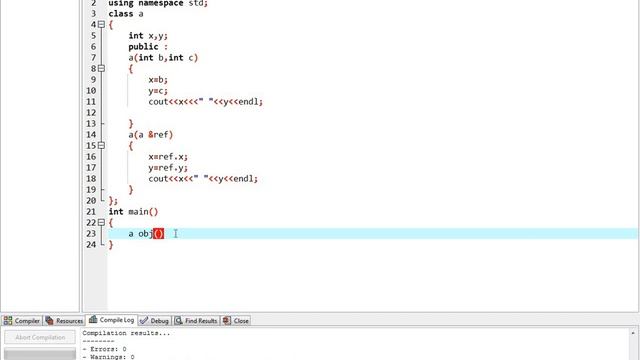Image resolution: width=640 pixels, height=360 pixels.
Task: Click on 'a(int b,int c)' constructor line
Action: [163, 58]
